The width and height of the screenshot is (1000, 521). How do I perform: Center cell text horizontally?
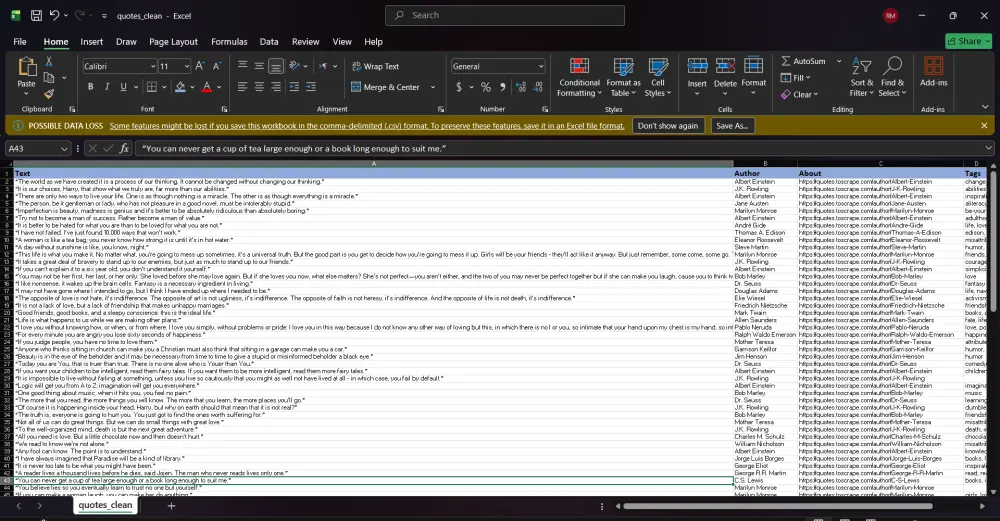(259, 87)
